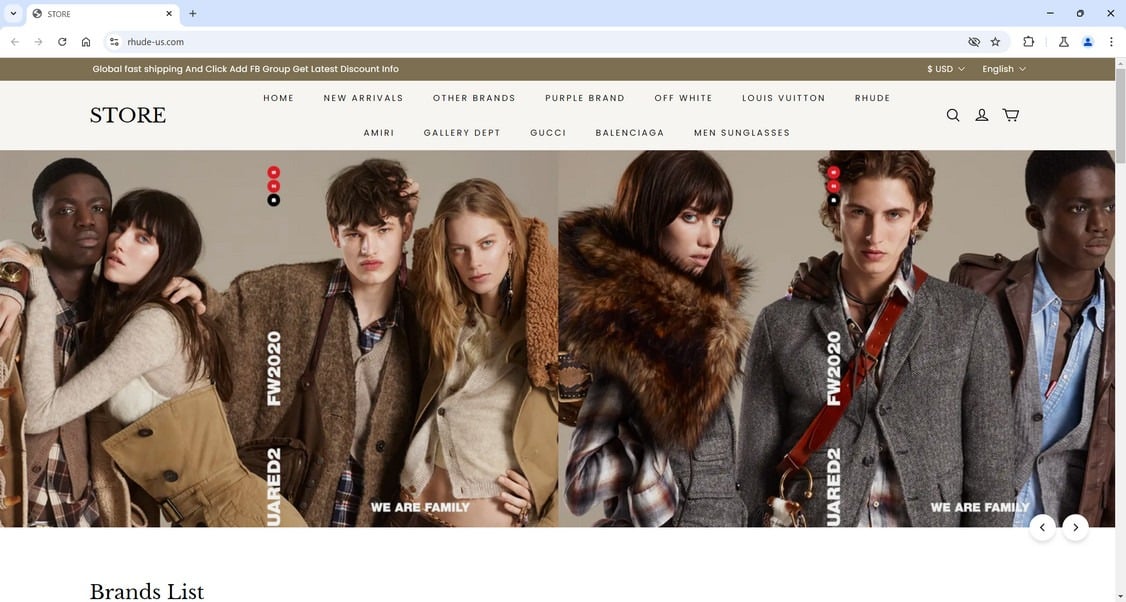Open NEW ARRIVALS menu item

363,98
